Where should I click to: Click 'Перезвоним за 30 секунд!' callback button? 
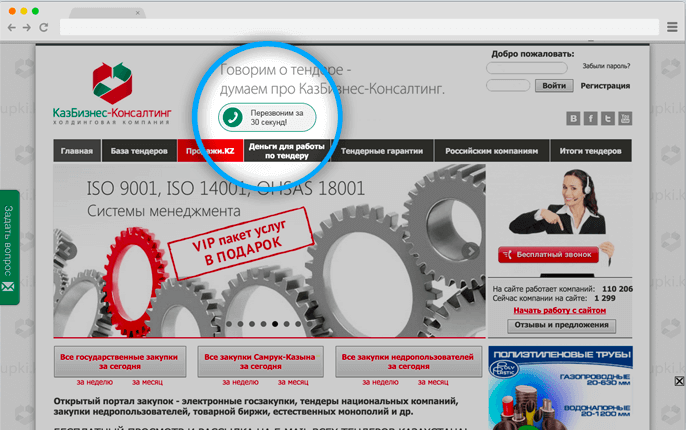[x=267, y=117]
